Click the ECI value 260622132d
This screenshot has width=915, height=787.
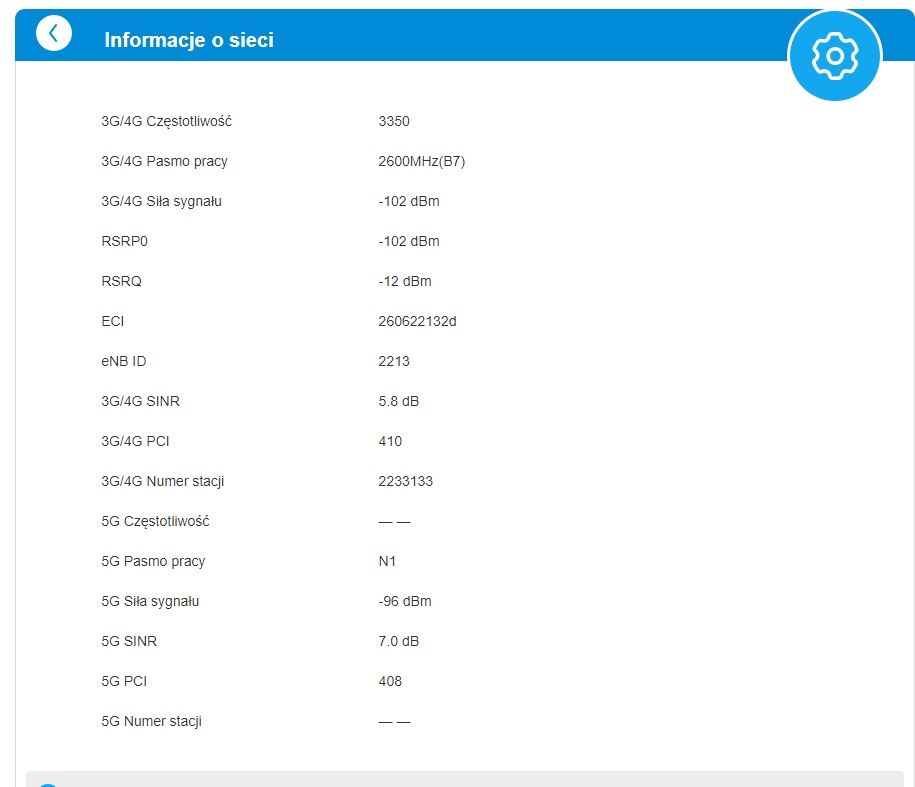419,321
